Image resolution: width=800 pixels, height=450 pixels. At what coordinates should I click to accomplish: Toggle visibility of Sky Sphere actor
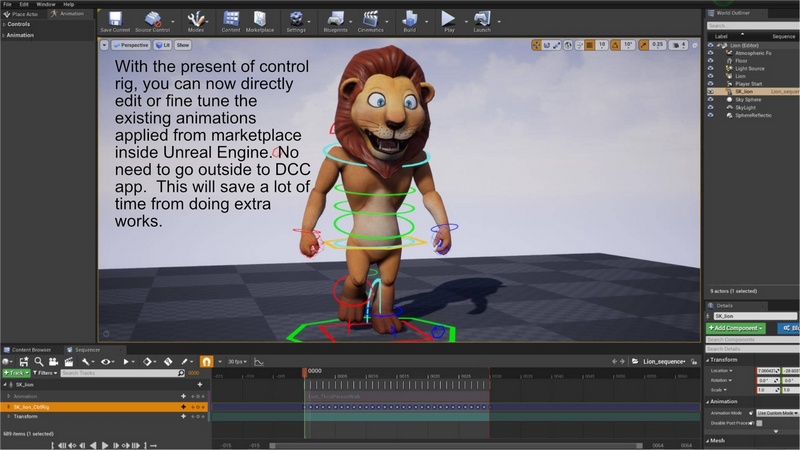[710, 98]
